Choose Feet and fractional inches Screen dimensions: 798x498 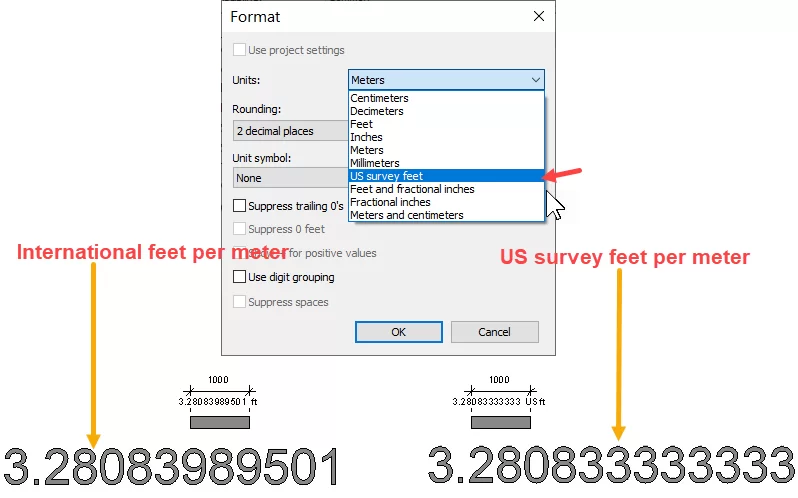412,190
